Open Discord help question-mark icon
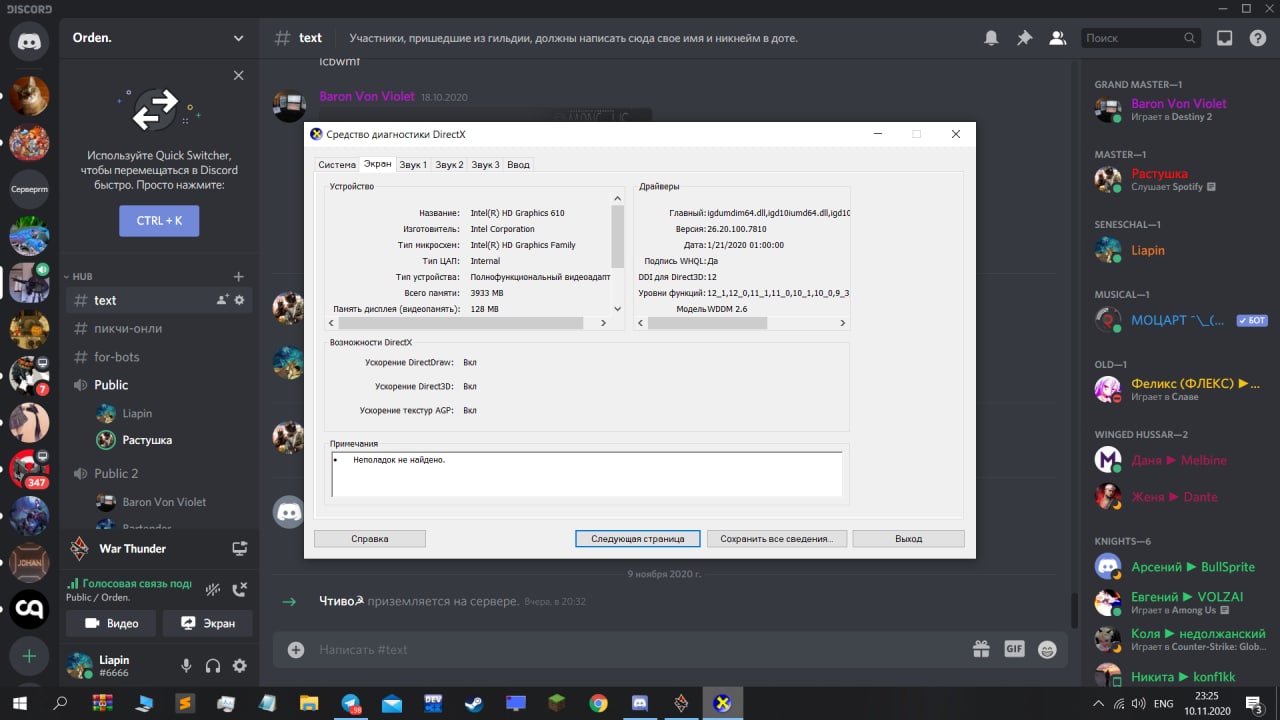The image size is (1280, 720). click(x=1258, y=38)
